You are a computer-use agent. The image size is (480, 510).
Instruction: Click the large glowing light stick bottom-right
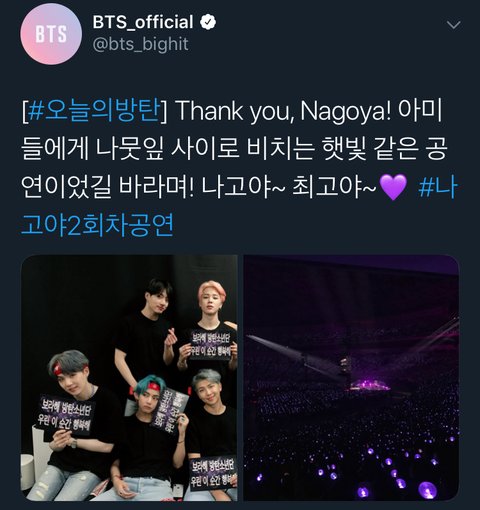427,490
